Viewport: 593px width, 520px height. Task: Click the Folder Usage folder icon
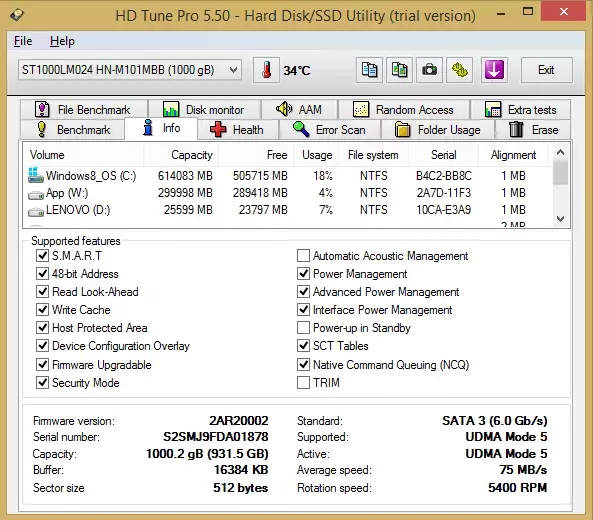[402, 129]
